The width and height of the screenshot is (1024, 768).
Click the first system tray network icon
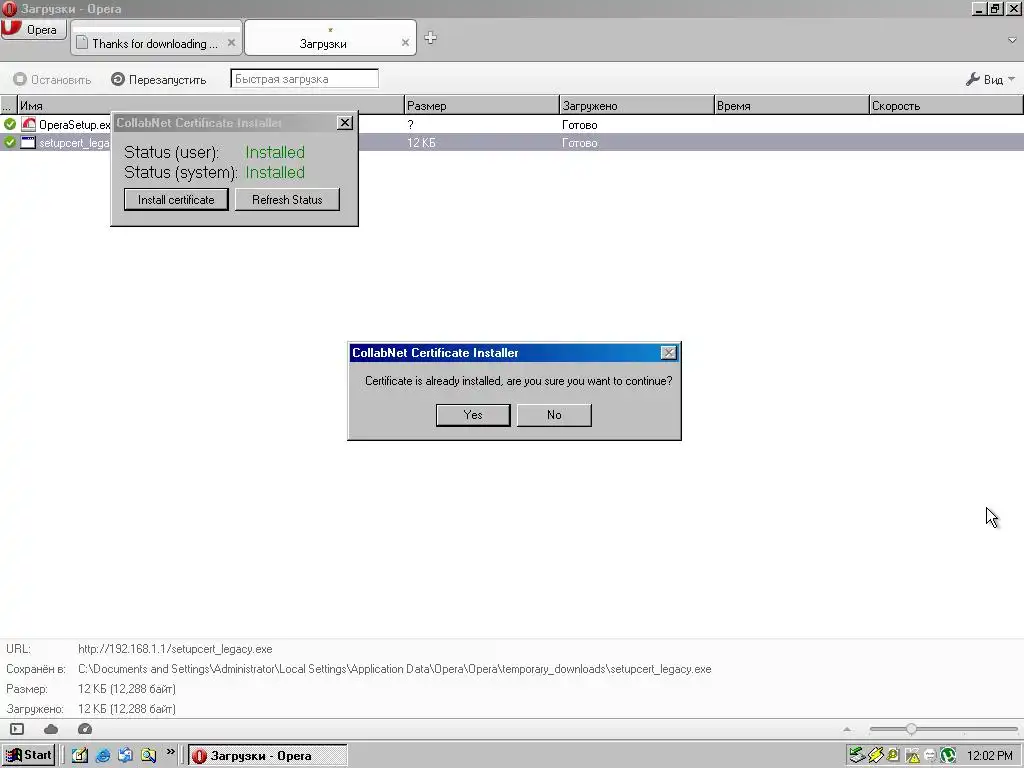857,756
